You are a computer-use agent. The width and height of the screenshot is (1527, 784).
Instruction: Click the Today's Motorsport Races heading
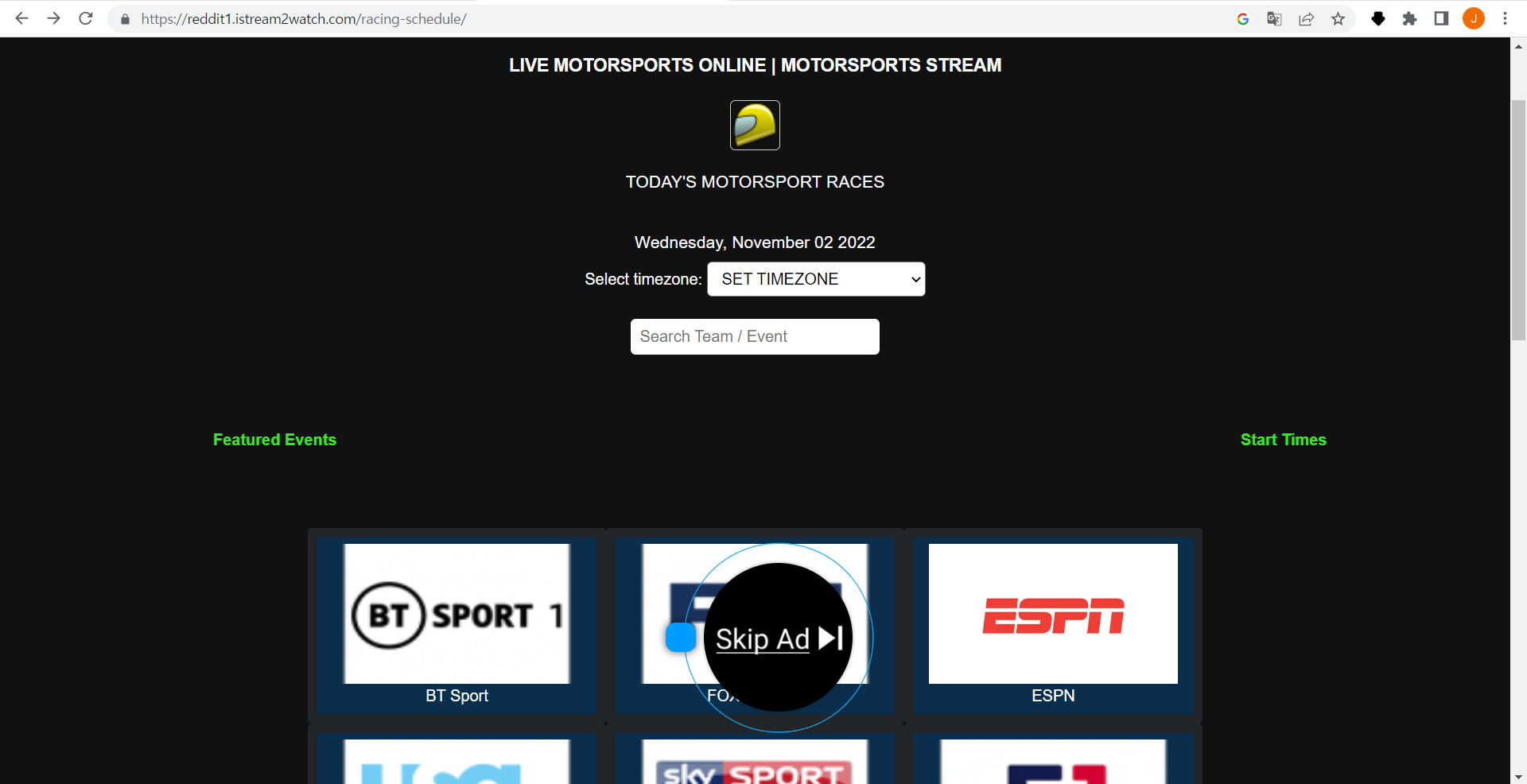pyautogui.click(x=755, y=182)
